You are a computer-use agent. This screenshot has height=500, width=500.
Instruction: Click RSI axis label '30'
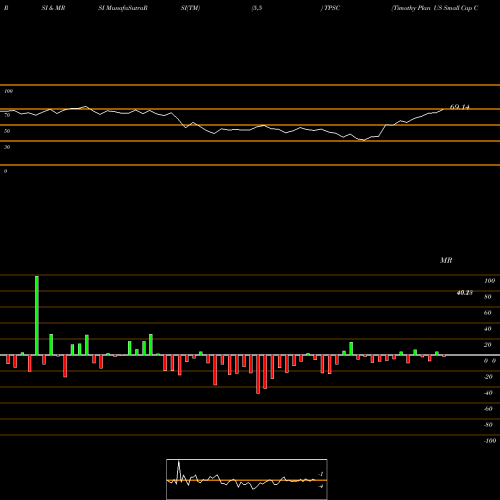point(7,147)
